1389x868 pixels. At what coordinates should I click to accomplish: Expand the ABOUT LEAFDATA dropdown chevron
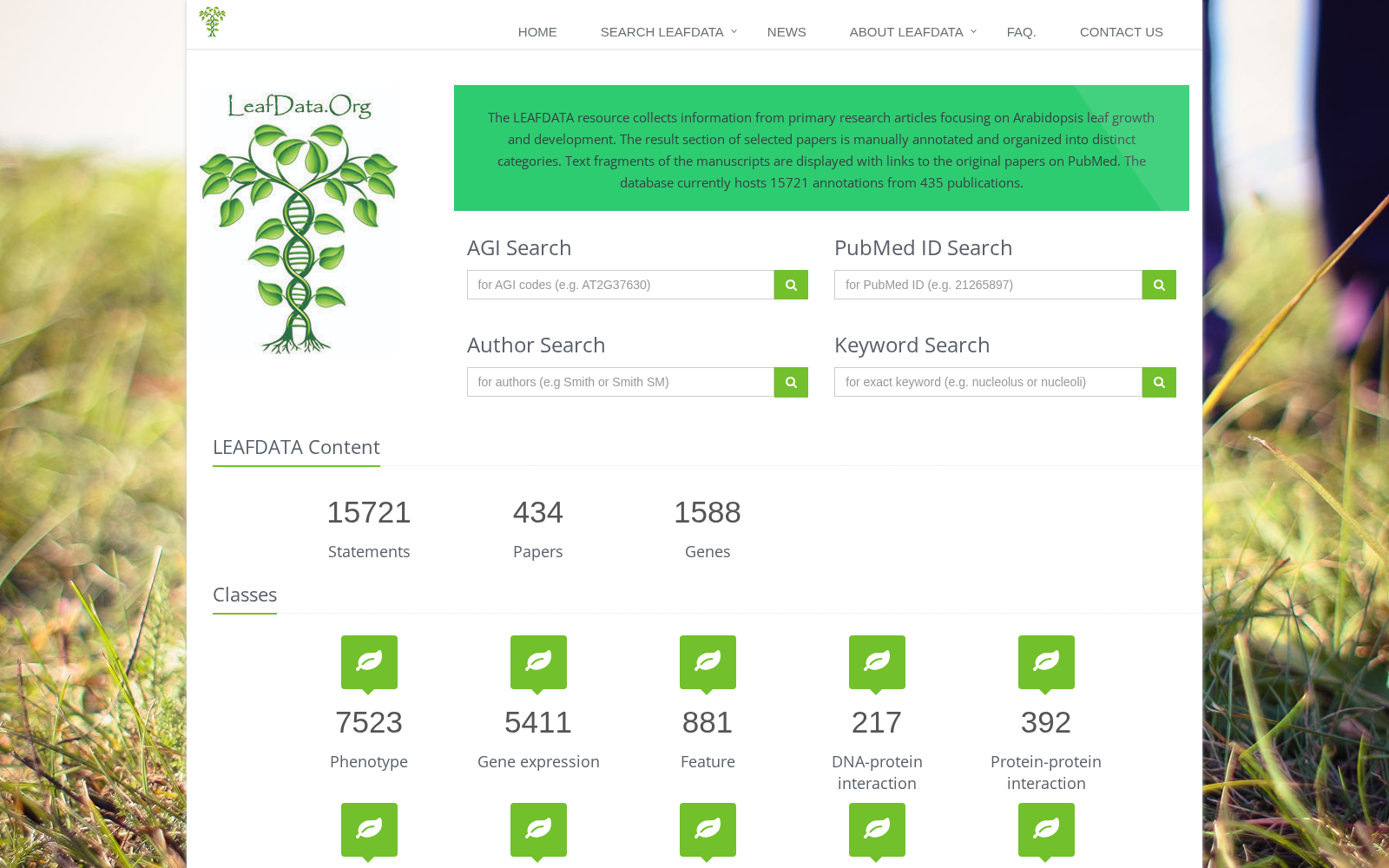point(973,31)
